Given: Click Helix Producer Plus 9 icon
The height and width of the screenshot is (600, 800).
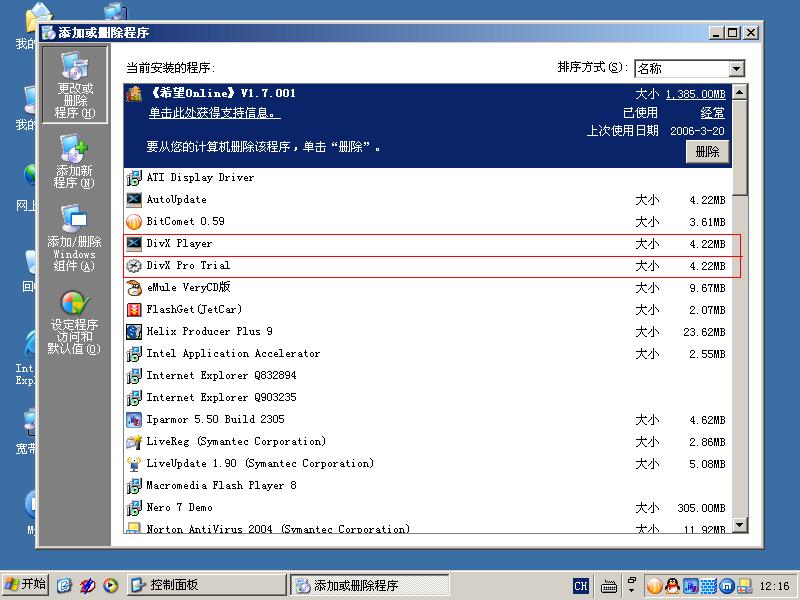Looking at the screenshot, I should [134, 332].
